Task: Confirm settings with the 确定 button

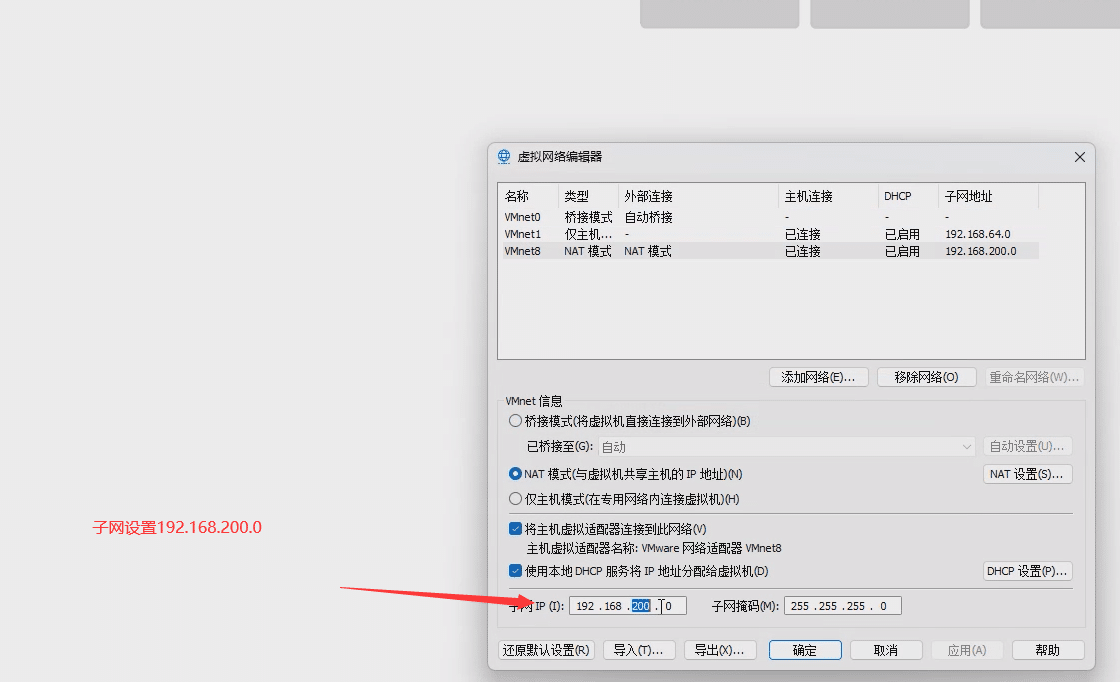Action: (805, 650)
